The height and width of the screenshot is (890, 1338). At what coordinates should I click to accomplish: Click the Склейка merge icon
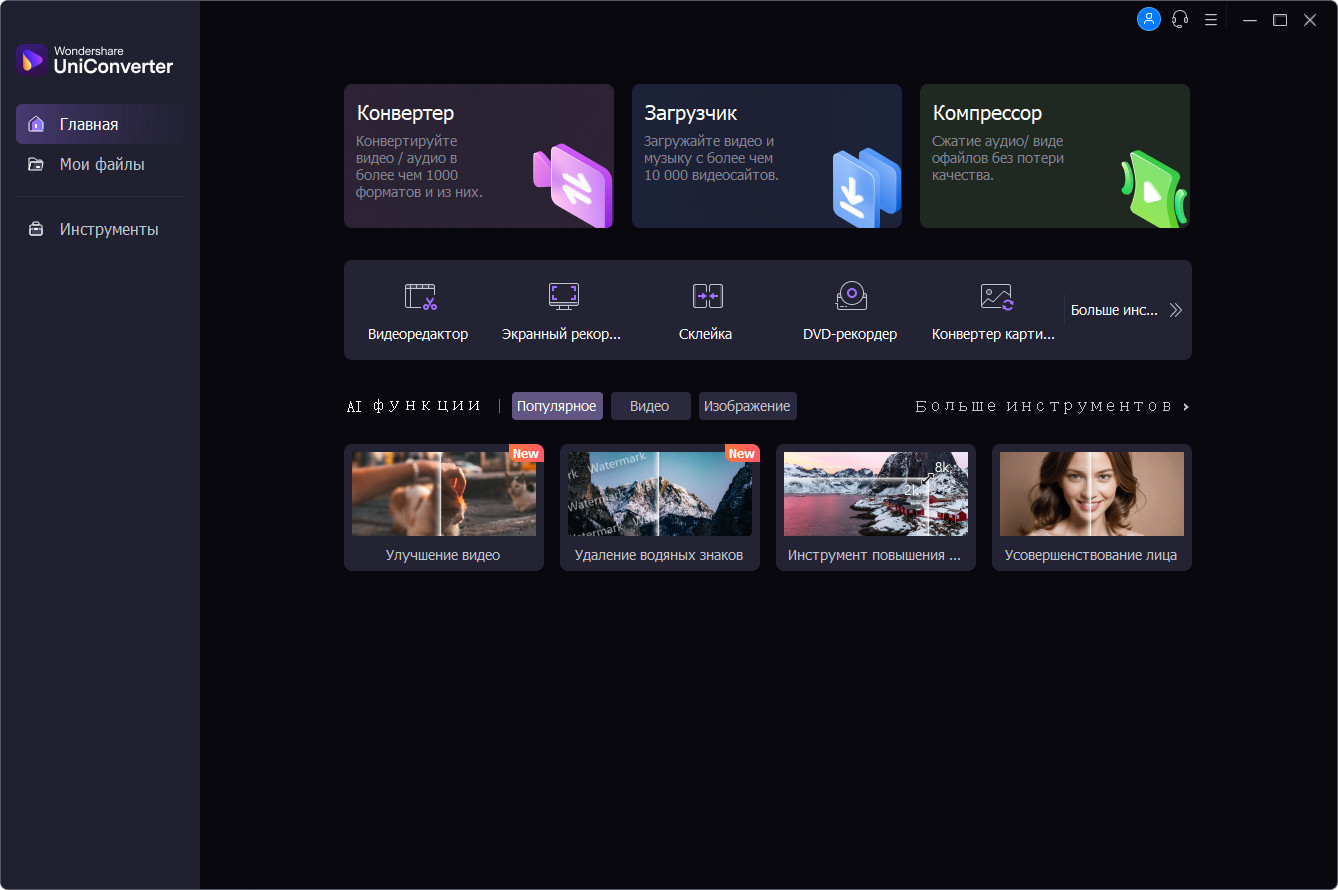(708, 296)
